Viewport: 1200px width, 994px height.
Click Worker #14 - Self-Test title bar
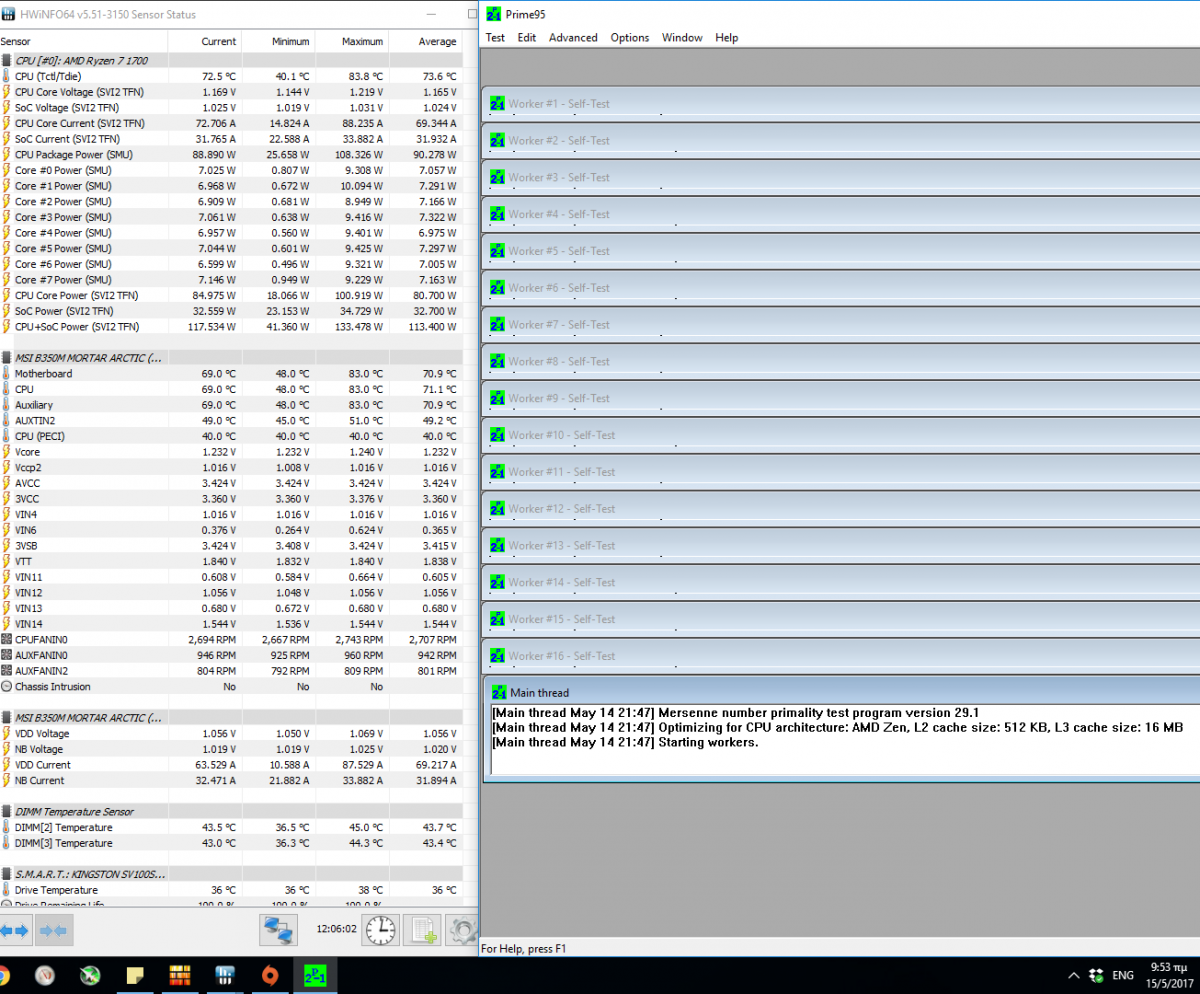[x=841, y=582]
